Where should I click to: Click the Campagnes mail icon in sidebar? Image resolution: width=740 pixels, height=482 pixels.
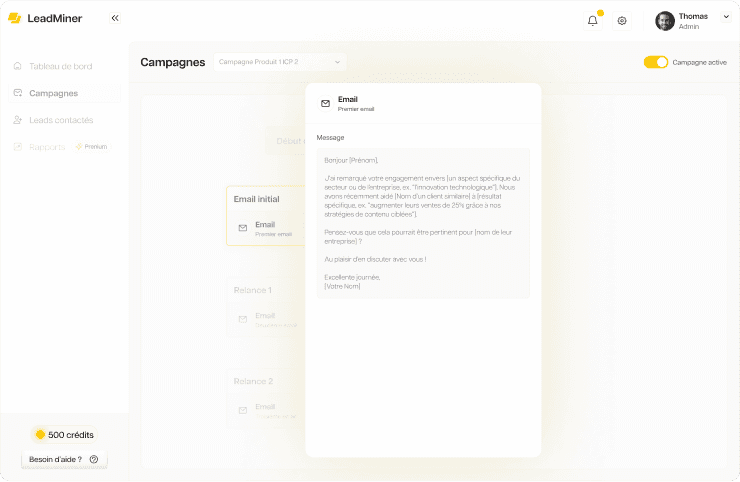point(17,93)
